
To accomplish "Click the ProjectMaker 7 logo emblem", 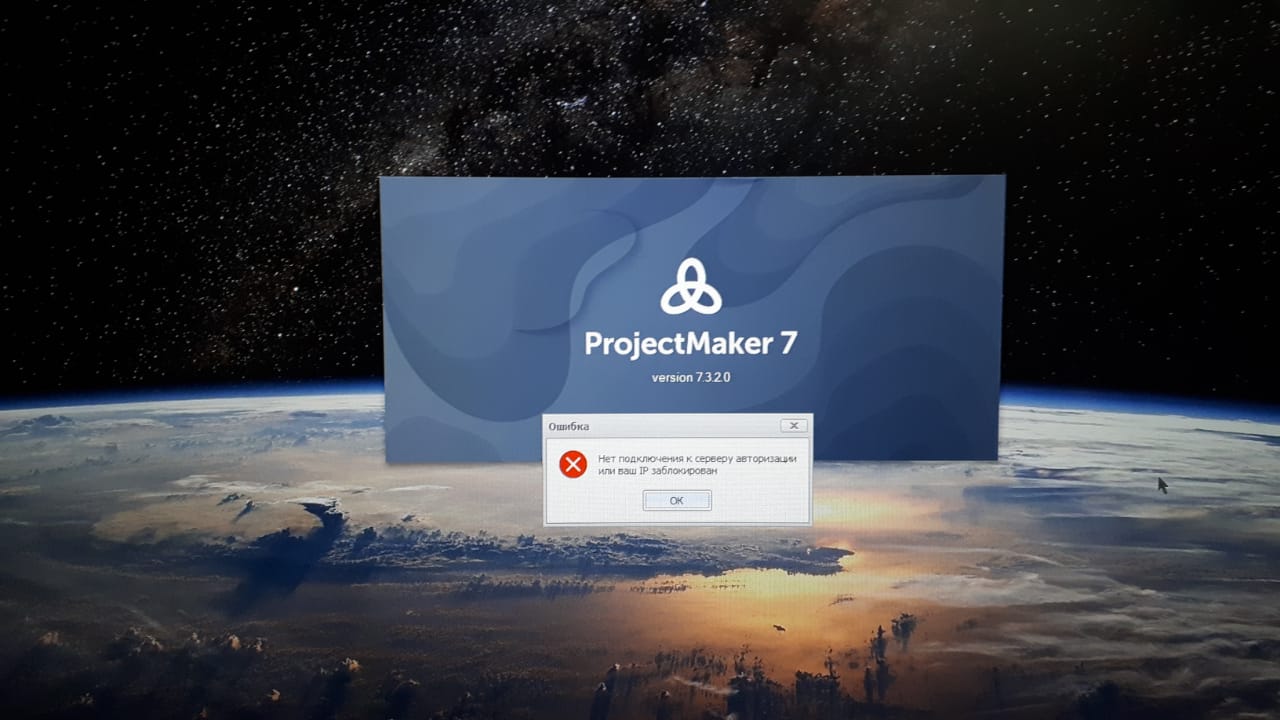I will [x=690, y=287].
